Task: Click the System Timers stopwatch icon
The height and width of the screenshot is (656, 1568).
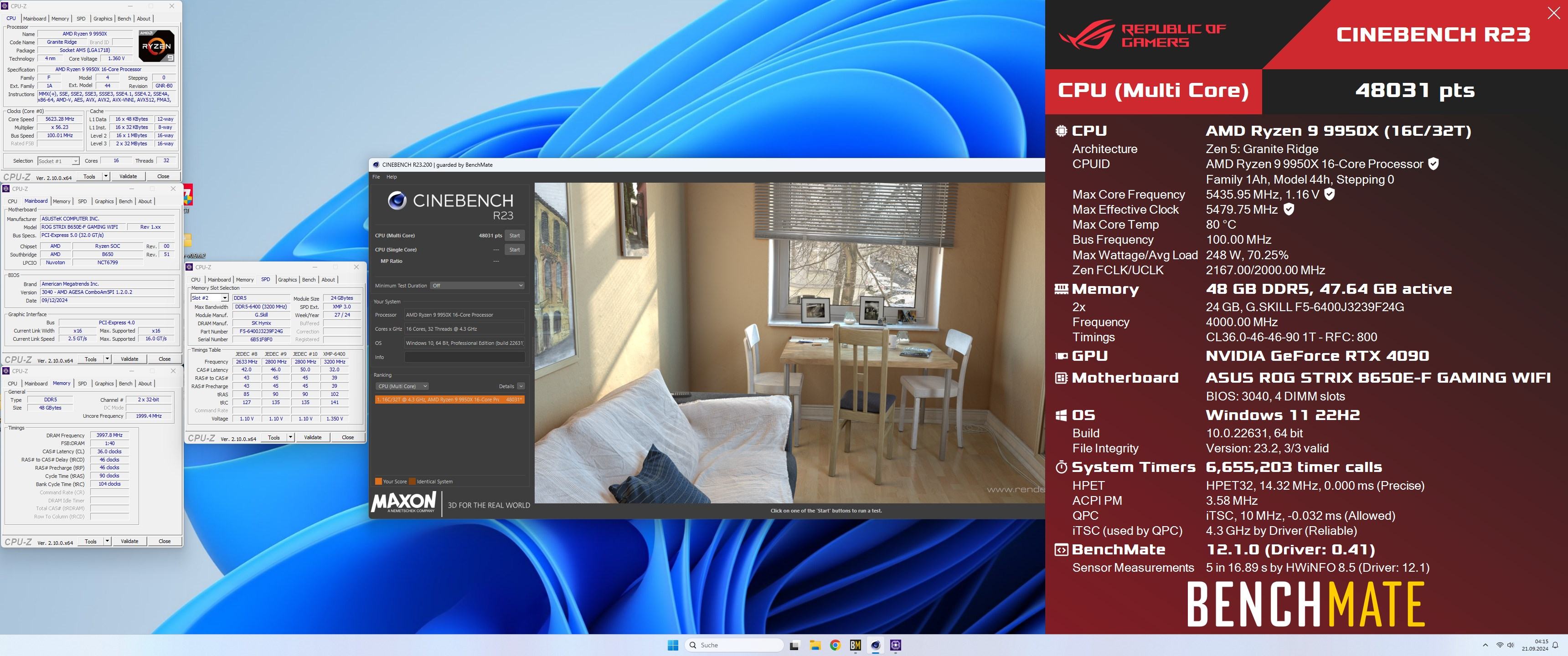Action: [x=1061, y=467]
